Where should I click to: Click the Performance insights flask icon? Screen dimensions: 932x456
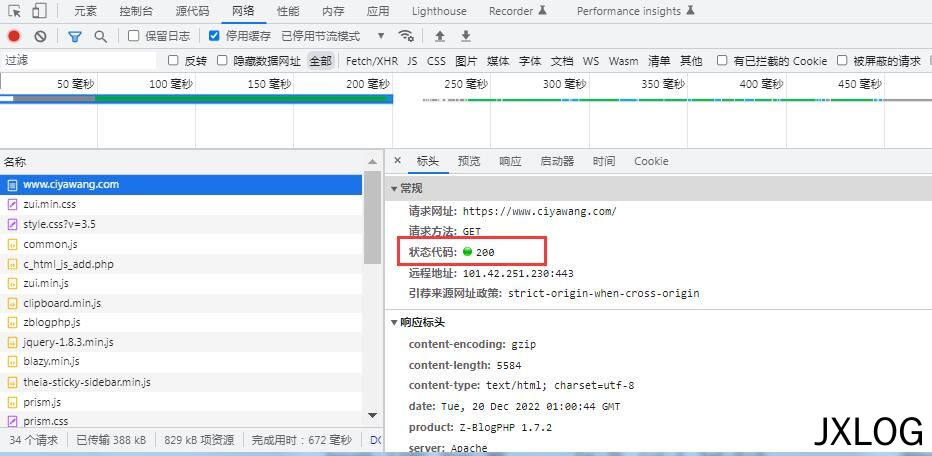coord(689,10)
